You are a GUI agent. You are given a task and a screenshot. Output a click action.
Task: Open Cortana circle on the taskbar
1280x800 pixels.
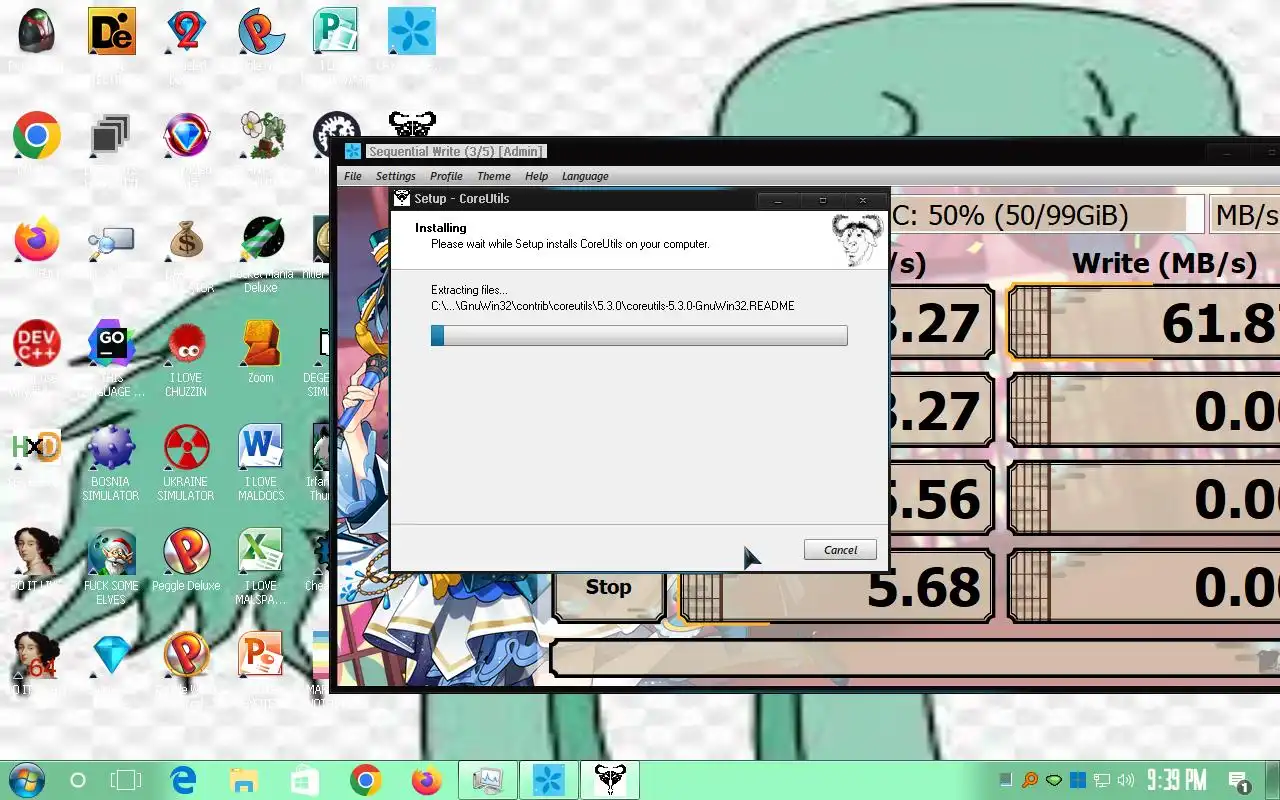pyautogui.click(x=78, y=780)
